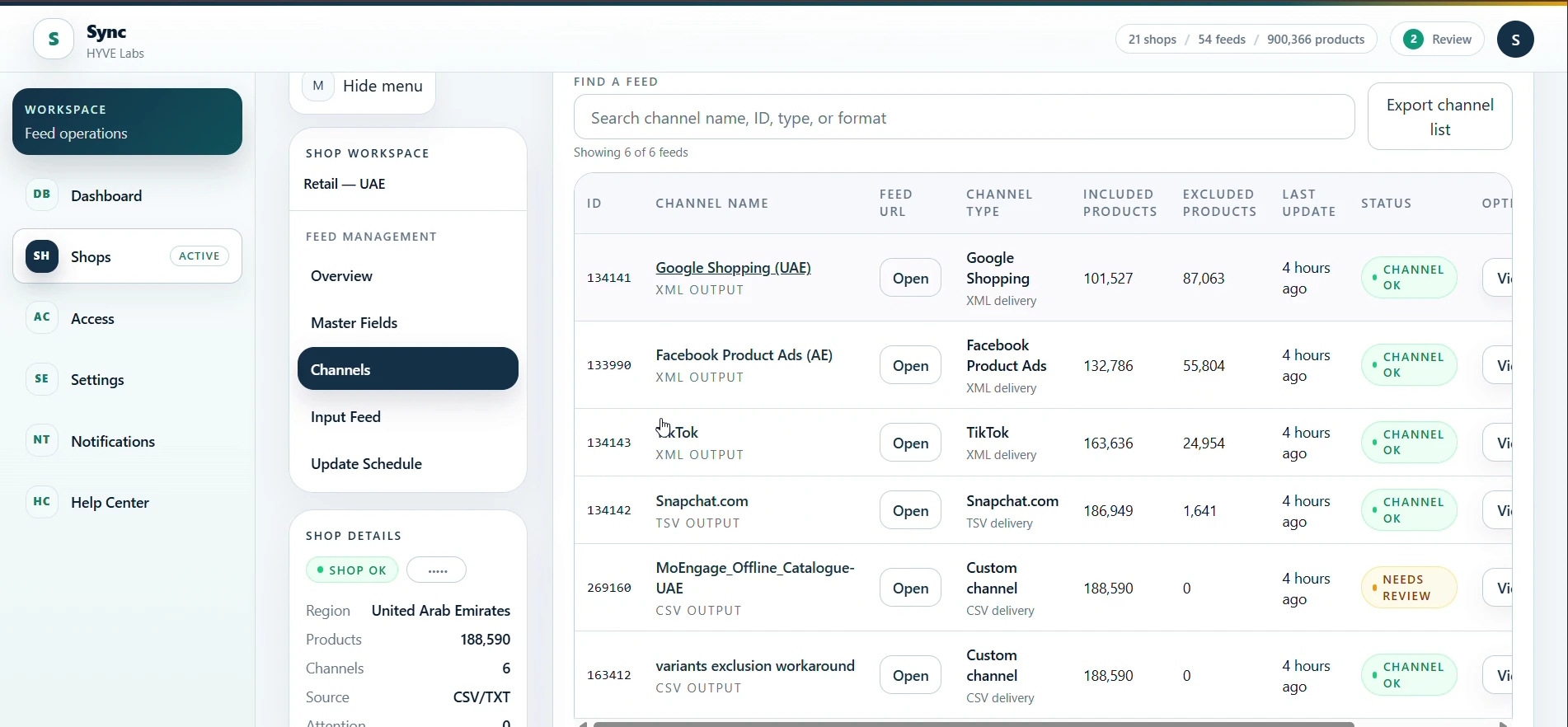This screenshot has height=727, width=1568.
Task: Click Export channel list button
Action: coord(1439,117)
